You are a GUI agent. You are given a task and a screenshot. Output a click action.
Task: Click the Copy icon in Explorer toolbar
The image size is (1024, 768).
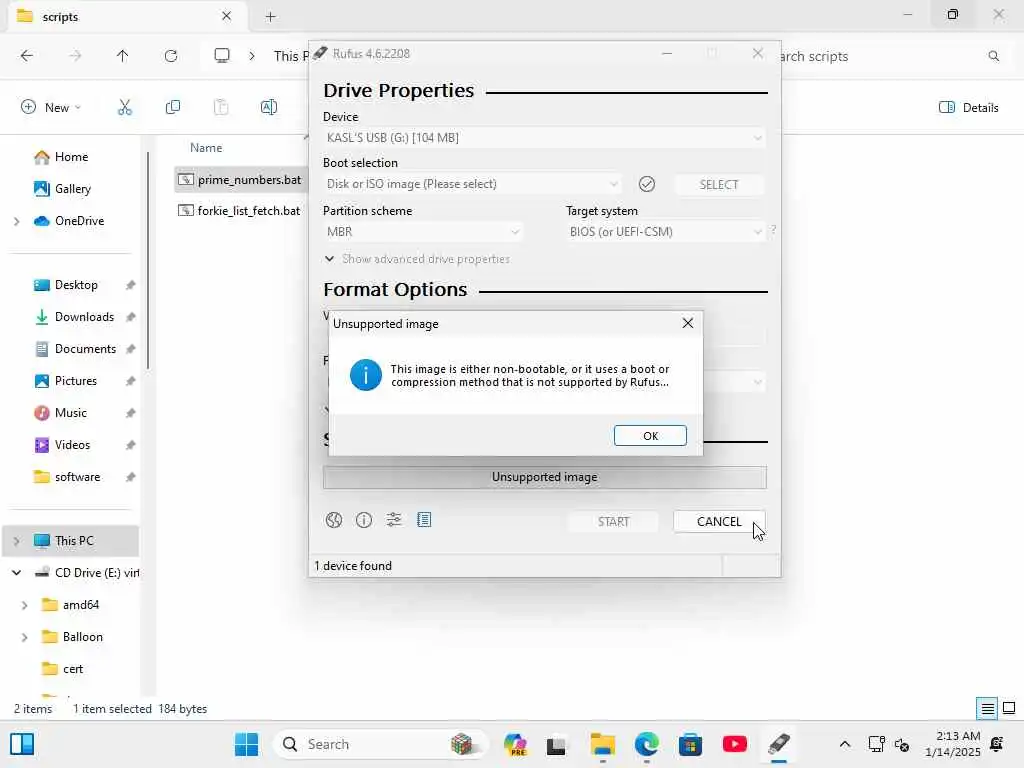click(173, 108)
